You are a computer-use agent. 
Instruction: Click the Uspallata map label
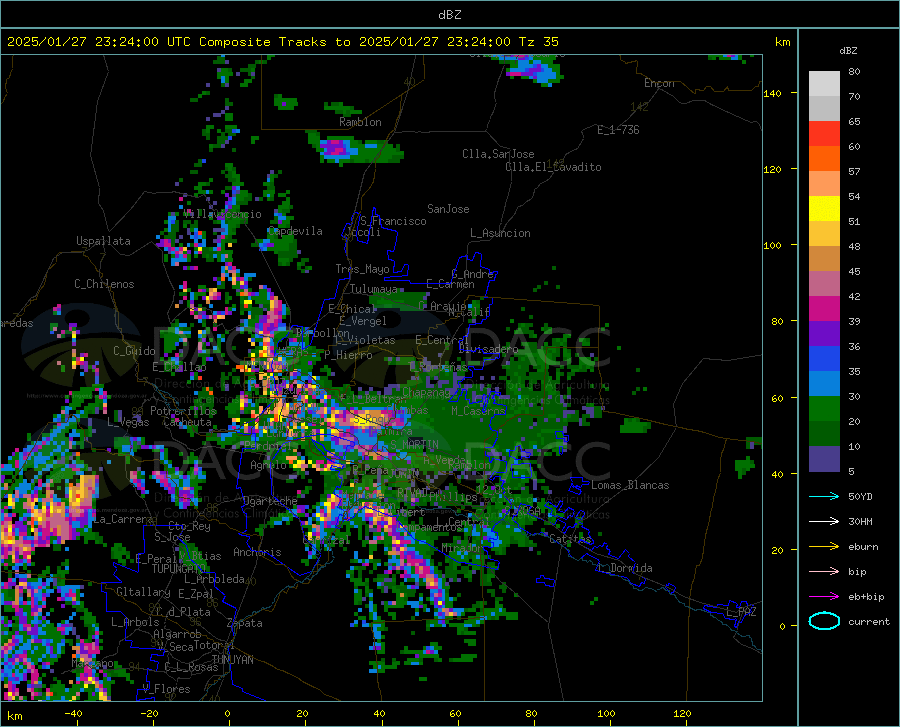[103, 242]
